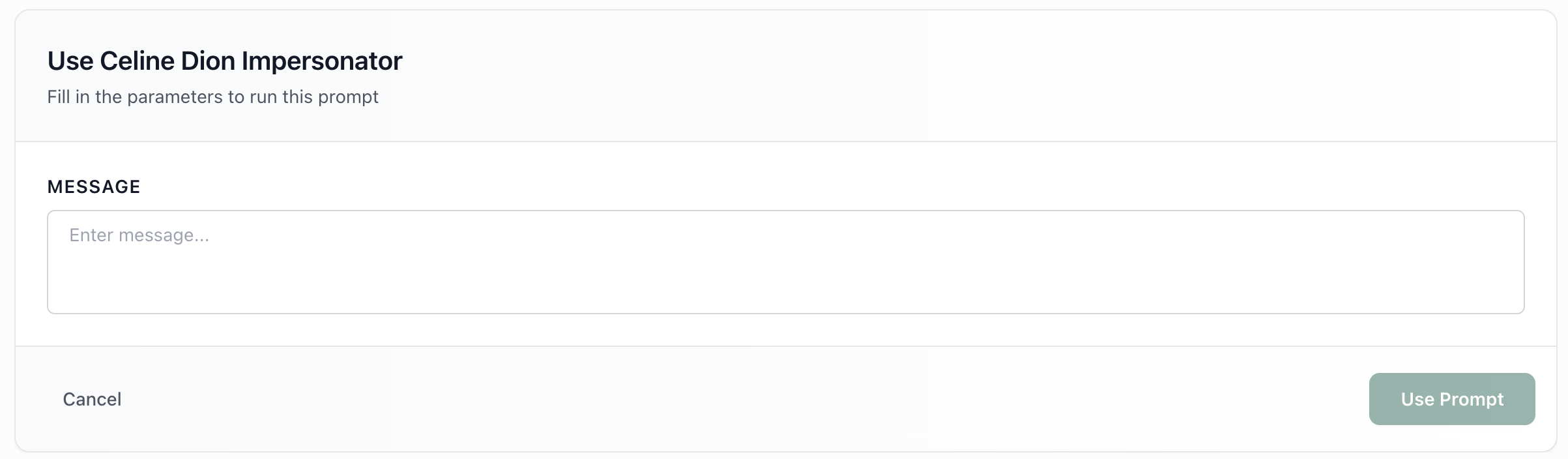The height and width of the screenshot is (459, 1568).
Task: Dismiss the dialog using Cancel
Action: click(x=92, y=399)
